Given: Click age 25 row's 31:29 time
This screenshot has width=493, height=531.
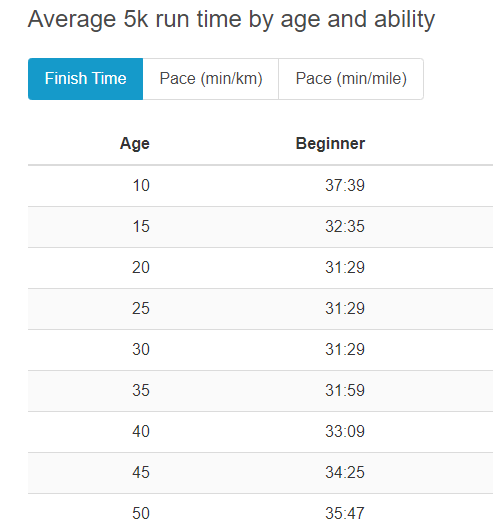Looking at the screenshot, I should tap(345, 309).
